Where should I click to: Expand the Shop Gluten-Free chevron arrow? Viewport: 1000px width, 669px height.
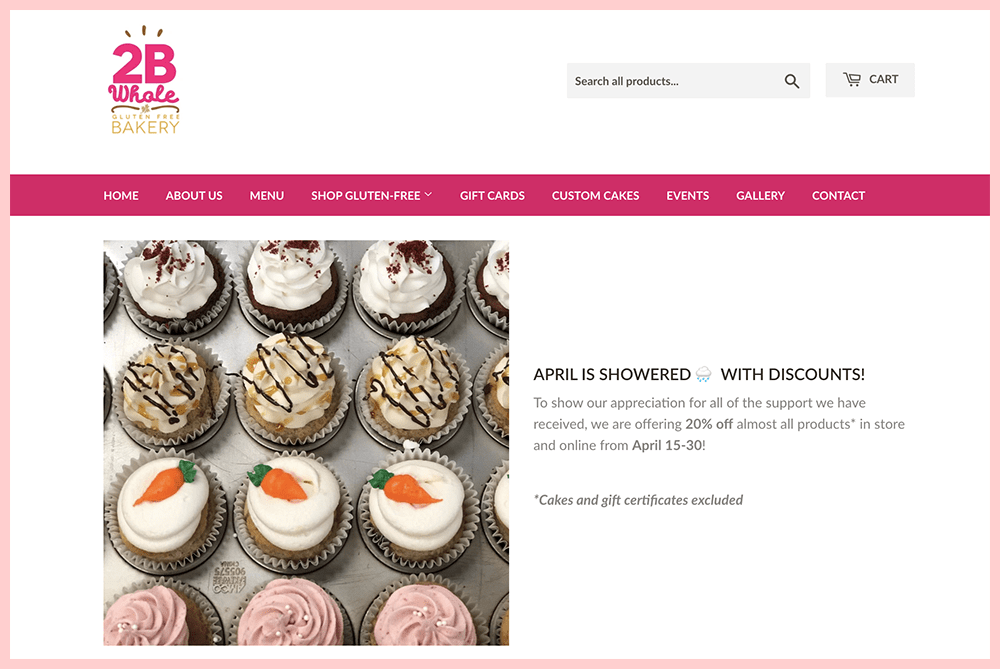click(x=429, y=195)
